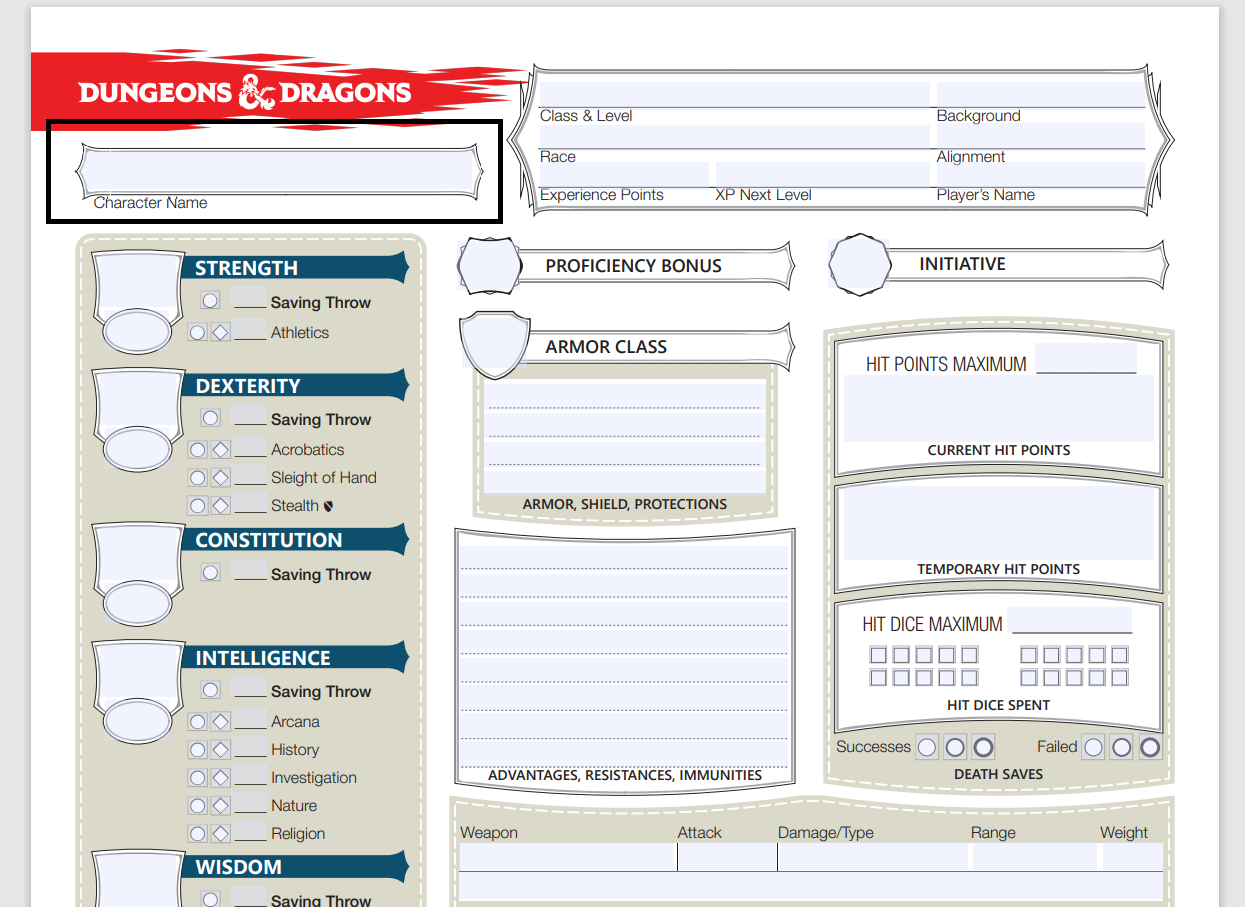Select the Initiative value field
The width and height of the screenshot is (1245, 907).
(x=860, y=264)
